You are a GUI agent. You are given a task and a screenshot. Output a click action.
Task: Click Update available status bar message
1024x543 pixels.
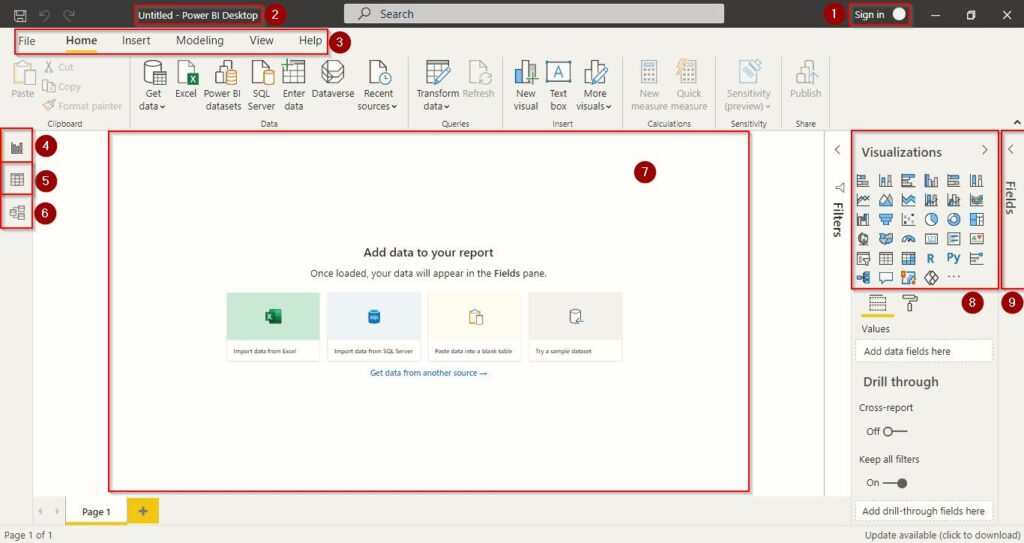coord(942,535)
